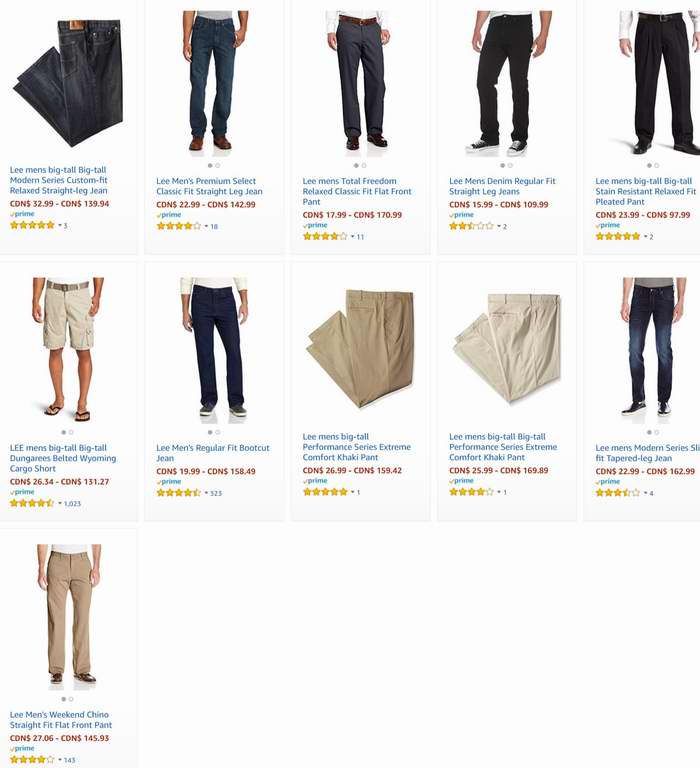The height and width of the screenshot is (768, 700).
Task: Open Lee Men's Weekend Chino Straight Fit link
Action: click(61, 720)
